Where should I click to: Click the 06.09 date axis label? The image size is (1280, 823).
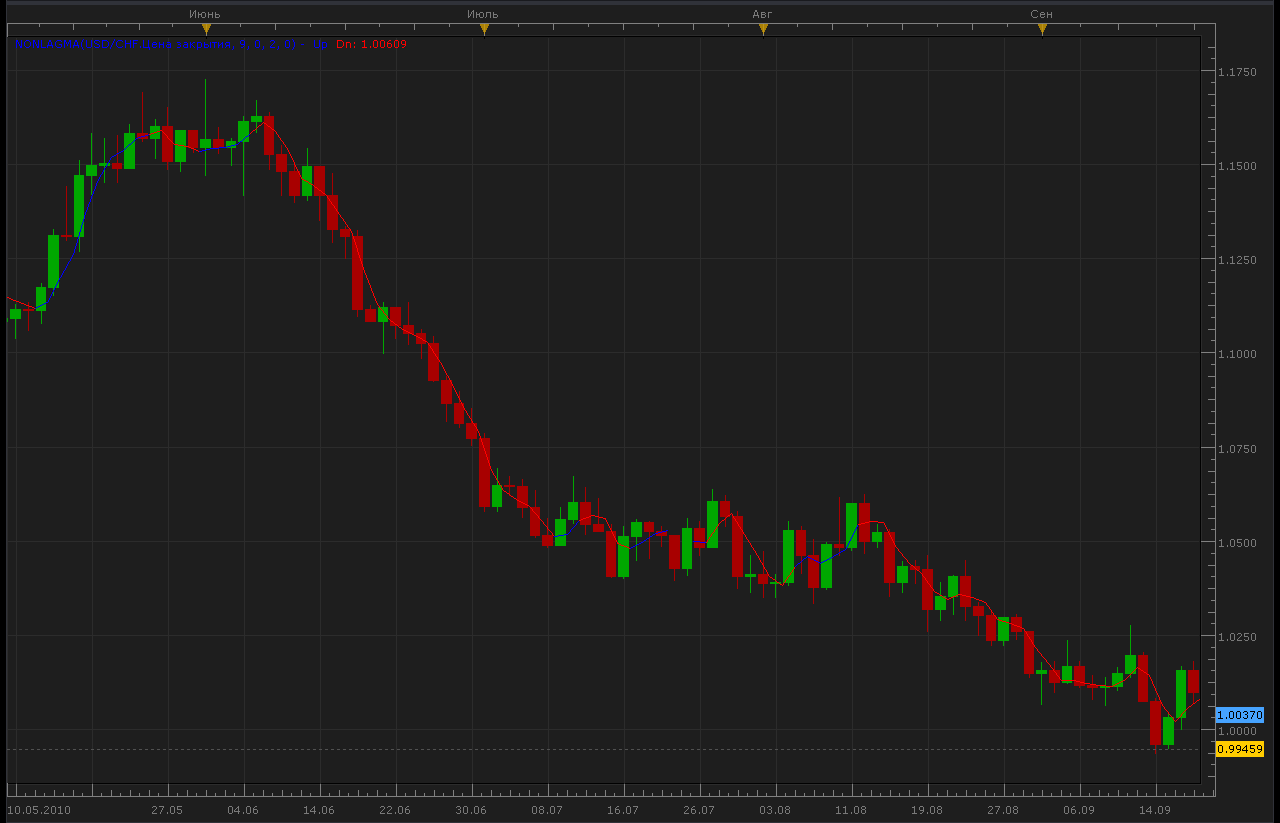(1079, 810)
